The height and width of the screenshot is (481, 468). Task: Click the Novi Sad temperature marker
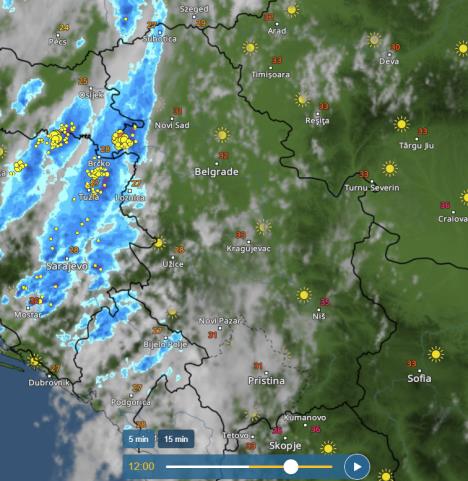coord(178,111)
